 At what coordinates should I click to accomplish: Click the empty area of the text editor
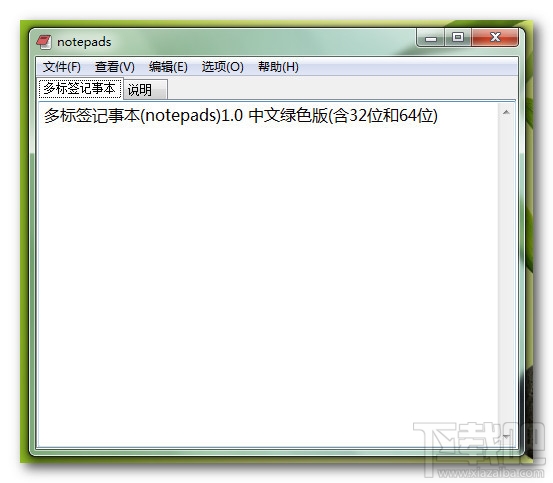[268, 282]
